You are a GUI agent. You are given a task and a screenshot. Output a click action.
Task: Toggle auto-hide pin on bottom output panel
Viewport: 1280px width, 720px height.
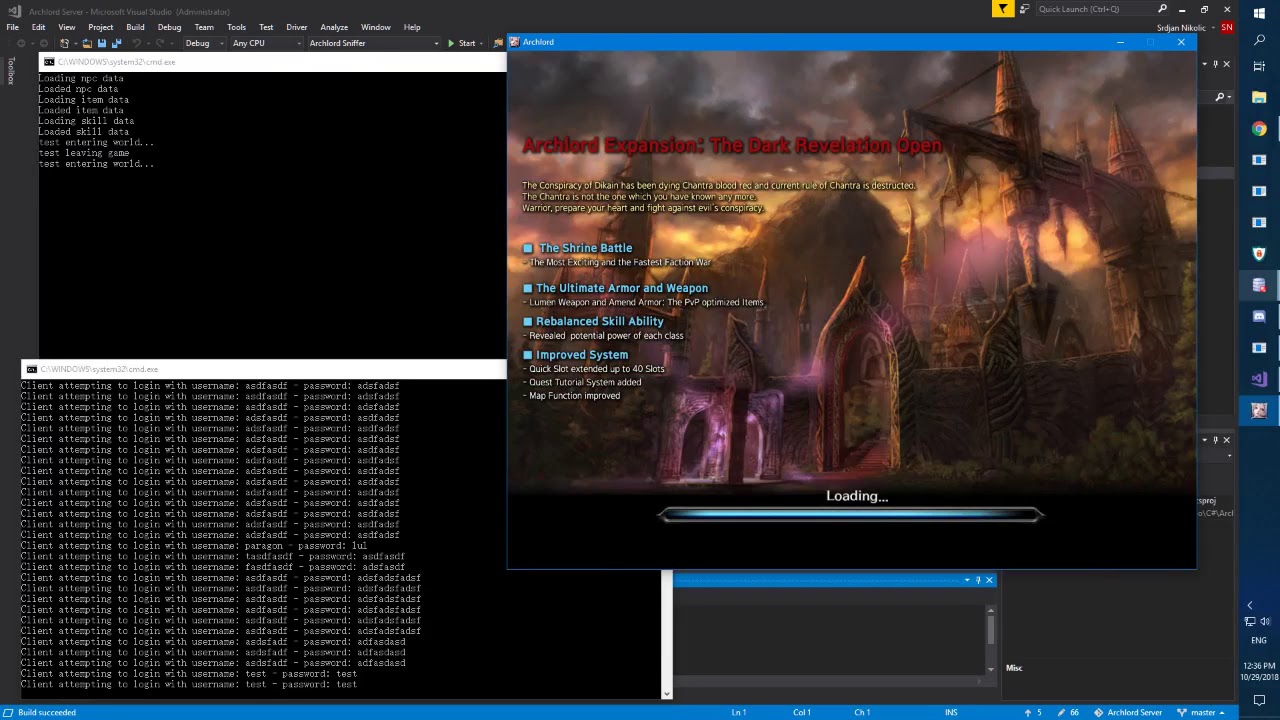pyautogui.click(x=978, y=580)
